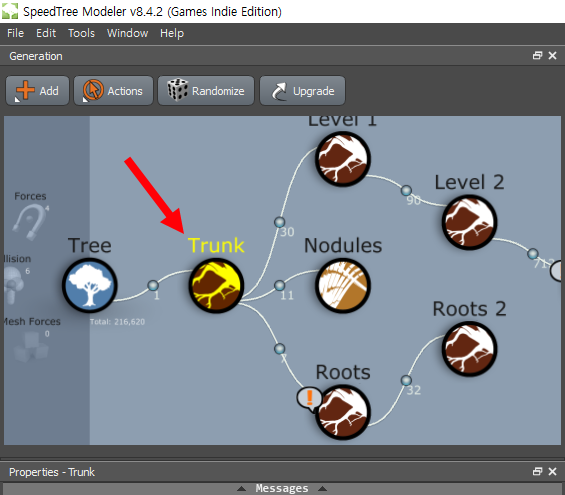The height and width of the screenshot is (495, 565).
Task: Click the Forces label
Action: click(30, 196)
